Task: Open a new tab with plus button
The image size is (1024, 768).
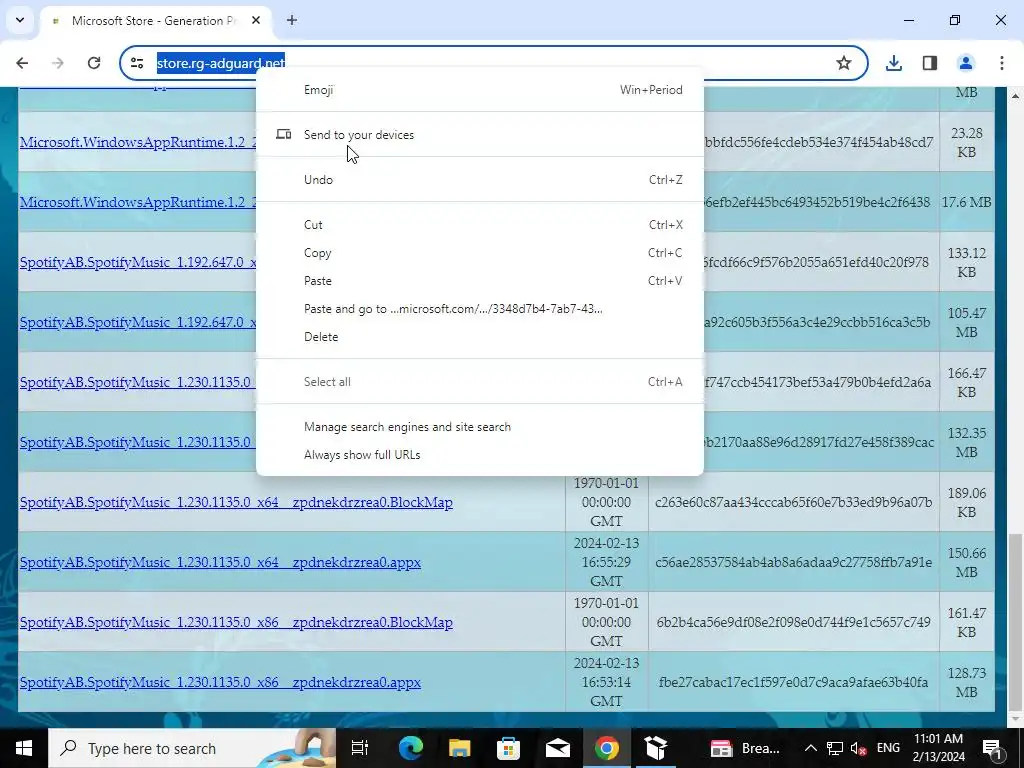Action: 292,20
